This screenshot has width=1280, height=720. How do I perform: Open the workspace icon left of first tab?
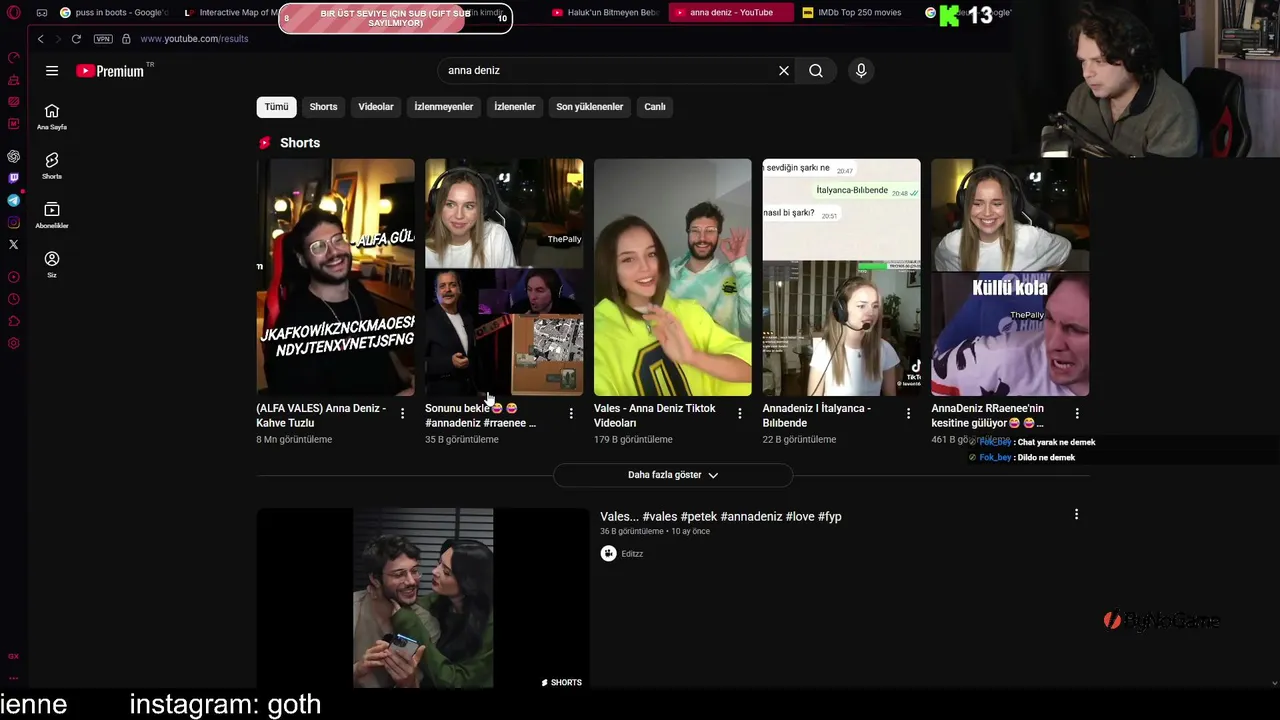coord(41,13)
